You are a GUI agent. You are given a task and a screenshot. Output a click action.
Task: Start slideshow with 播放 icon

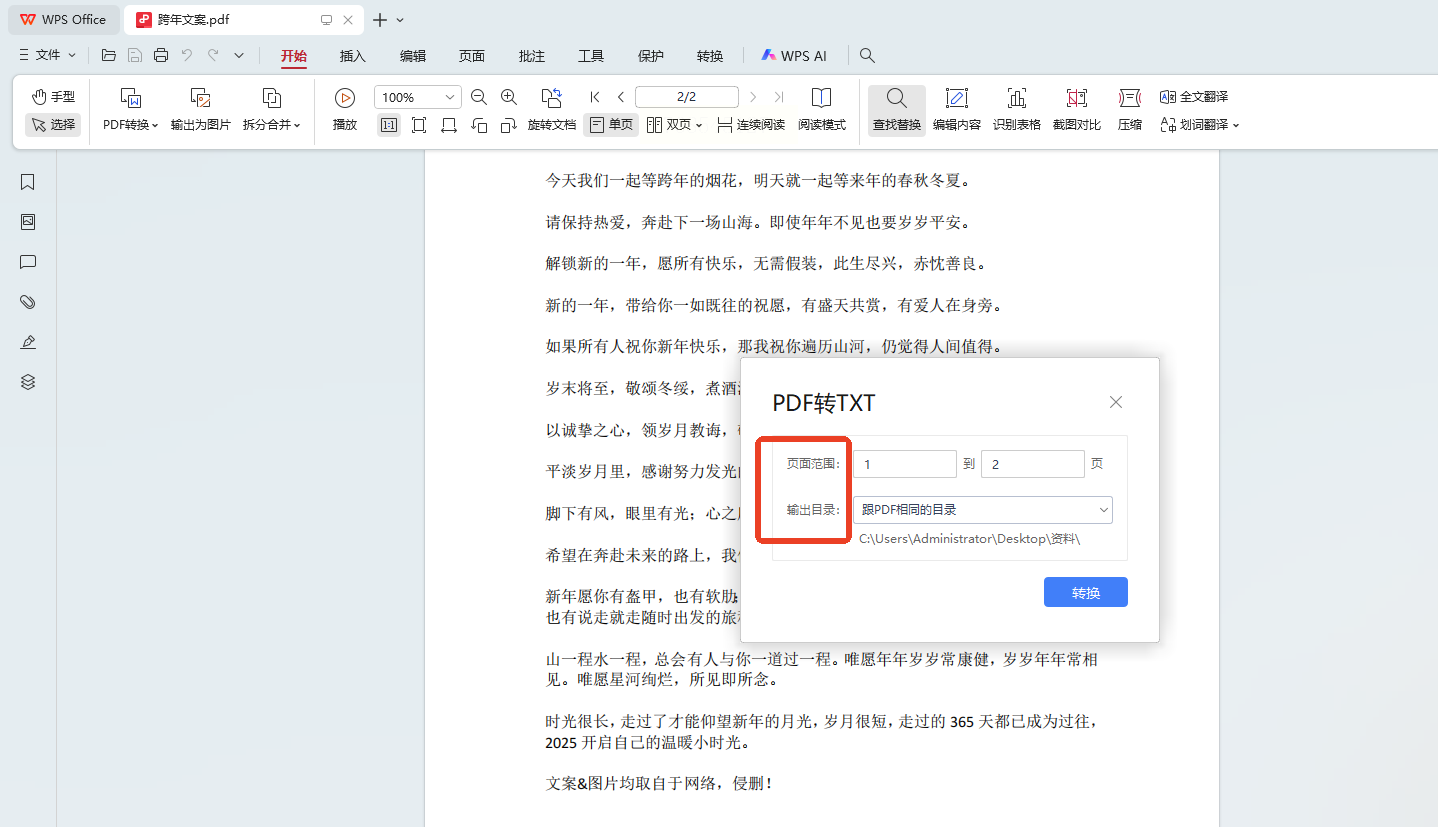[x=344, y=98]
